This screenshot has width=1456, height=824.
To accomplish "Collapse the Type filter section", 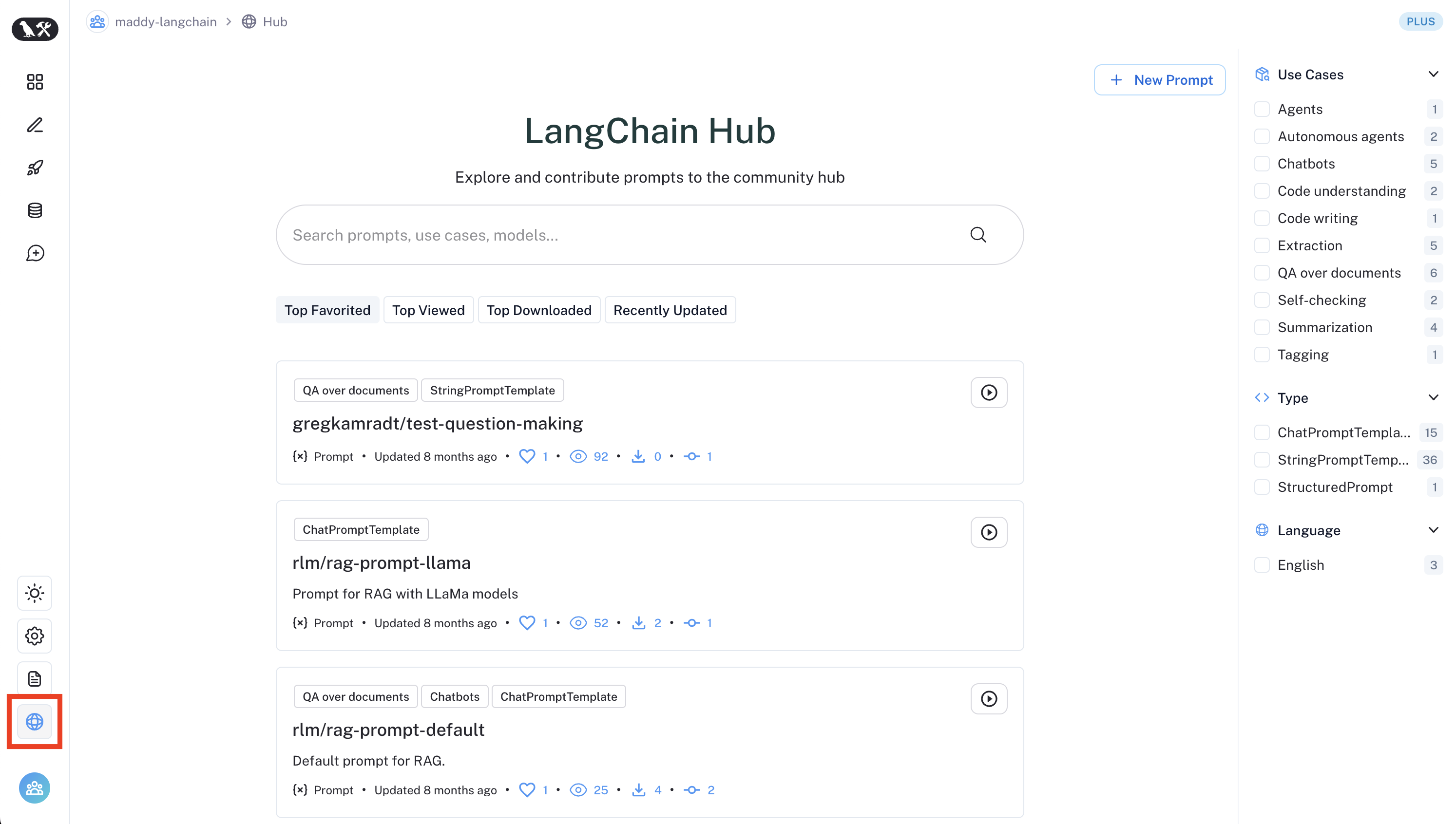I will [x=1433, y=397].
